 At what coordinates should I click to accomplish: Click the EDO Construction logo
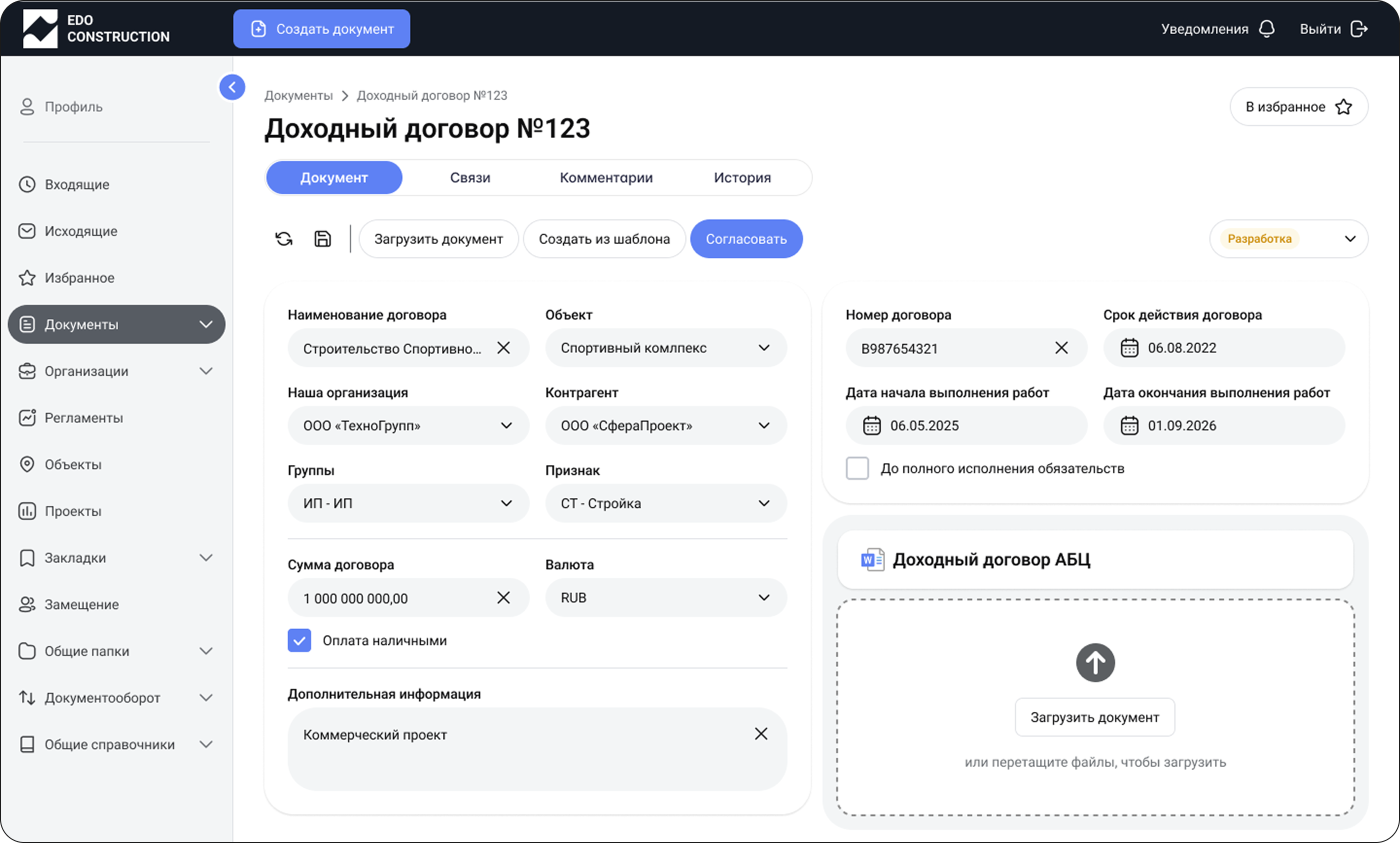click(96, 28)
